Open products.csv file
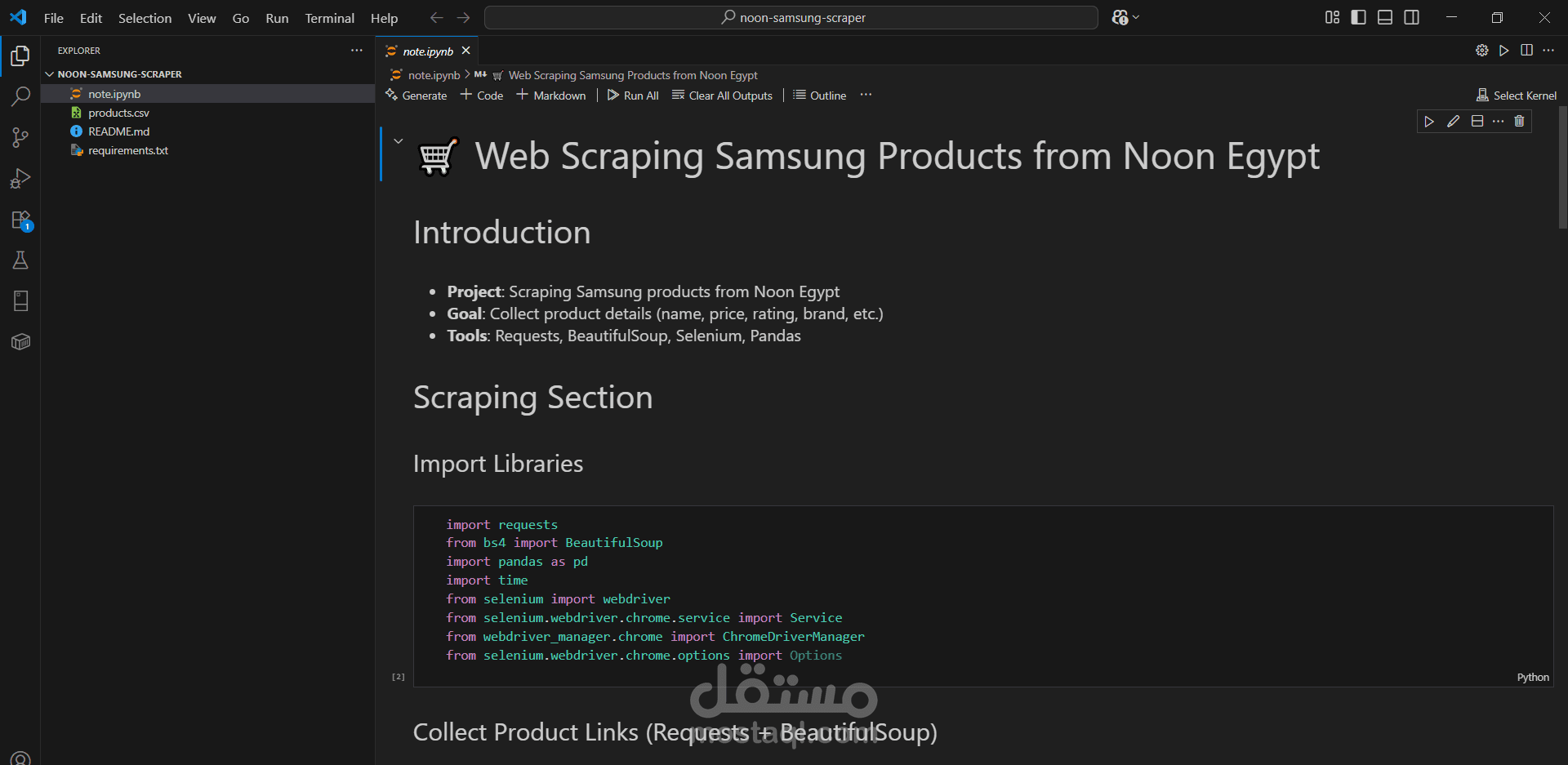This screenshot has height=765, width=1568. point(207,113)
